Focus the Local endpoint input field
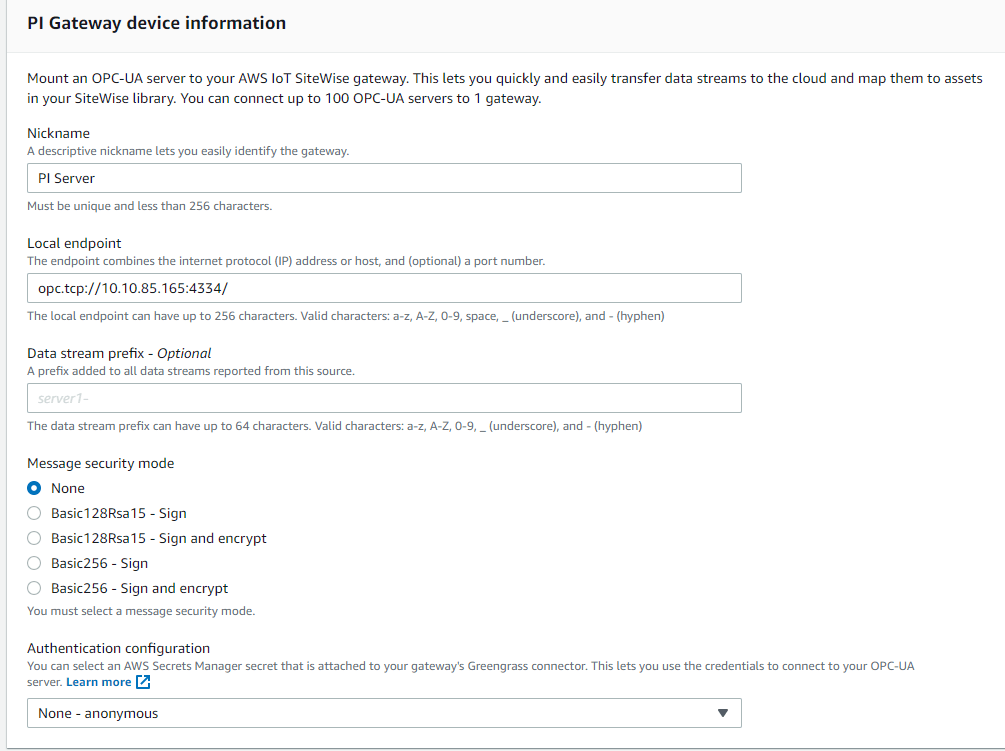 (x=384, y=288)
